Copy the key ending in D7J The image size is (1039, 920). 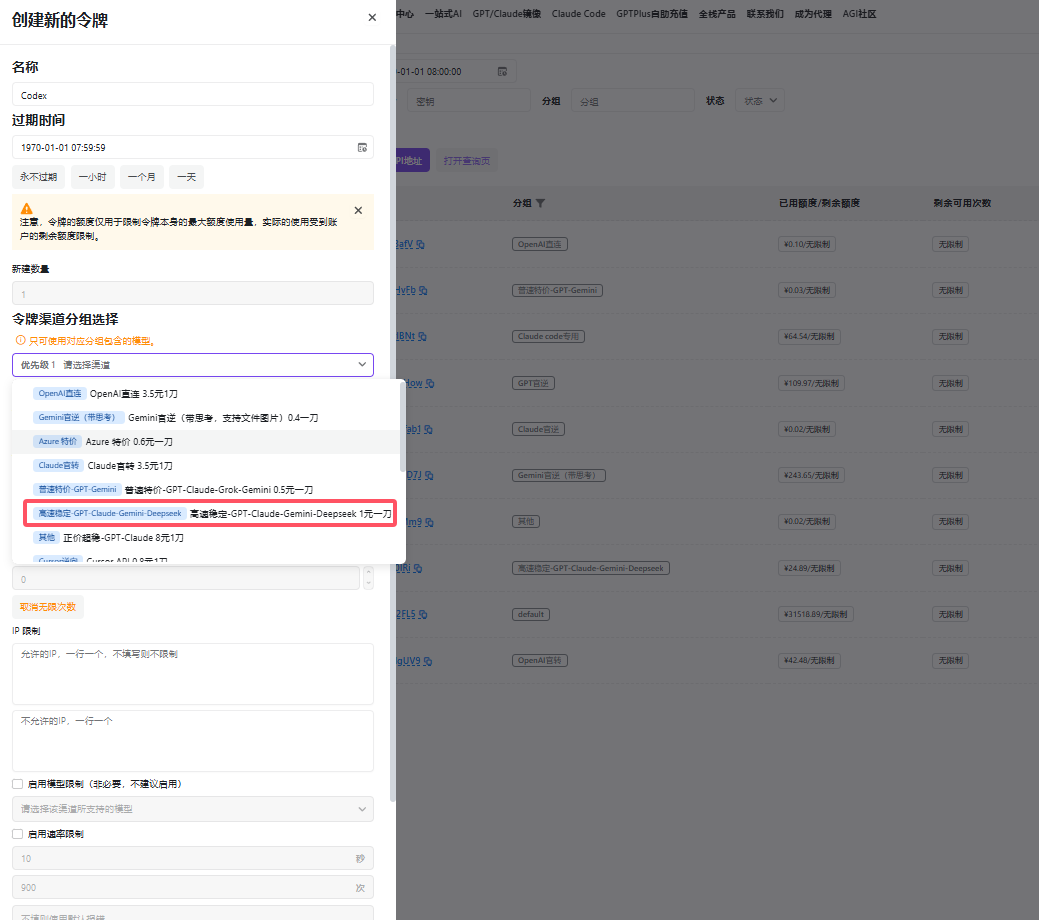click(429, 475)
